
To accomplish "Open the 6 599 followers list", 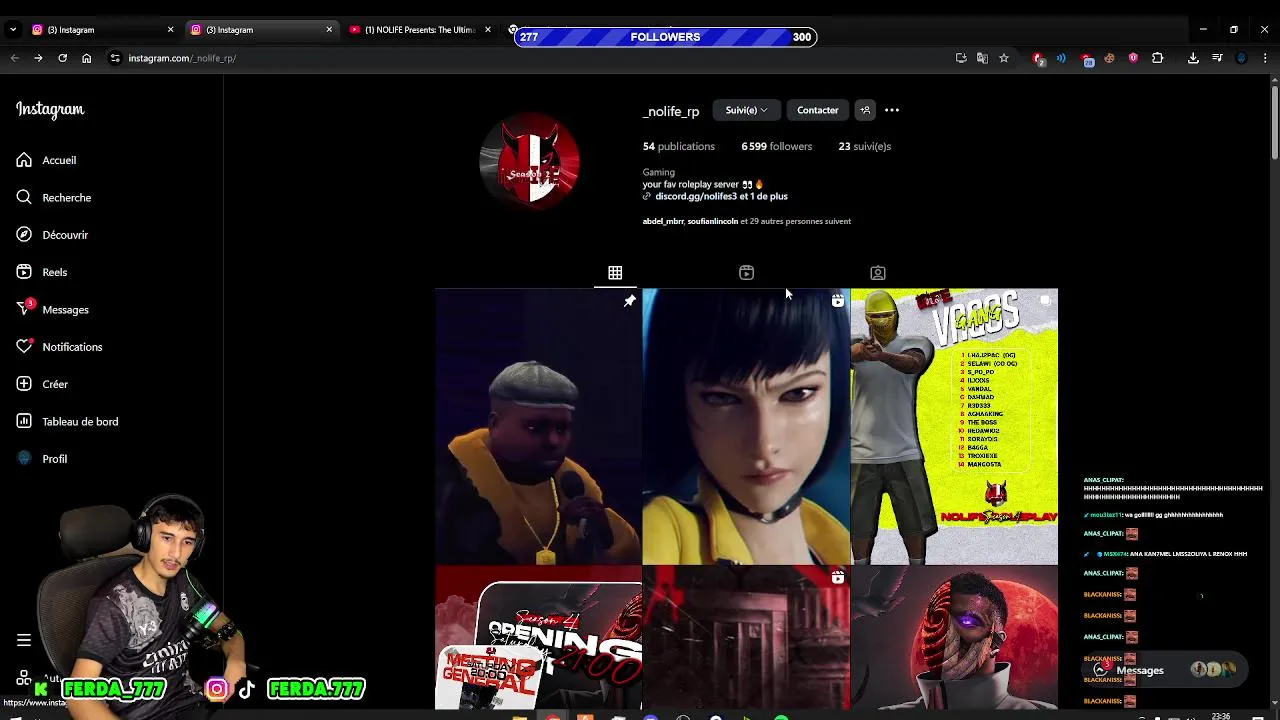I will tap(776, 146).
